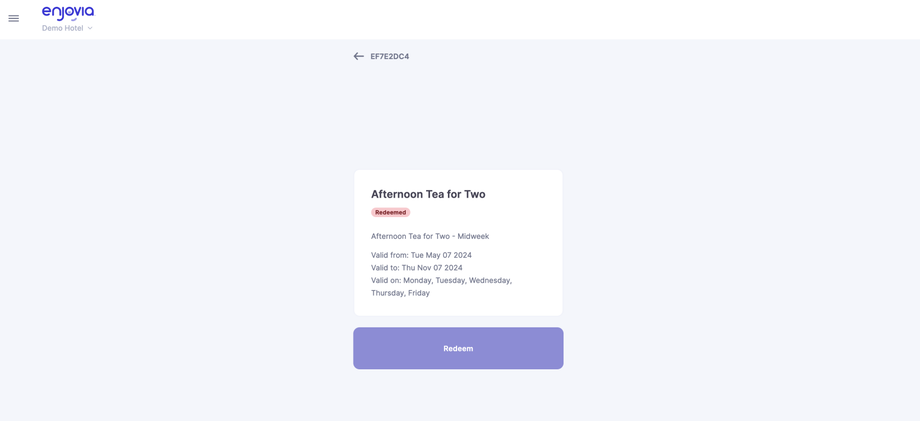Click the Thursday, Friday text line
The width and height of the screenshot is (920, 421).
coord(400,293)
